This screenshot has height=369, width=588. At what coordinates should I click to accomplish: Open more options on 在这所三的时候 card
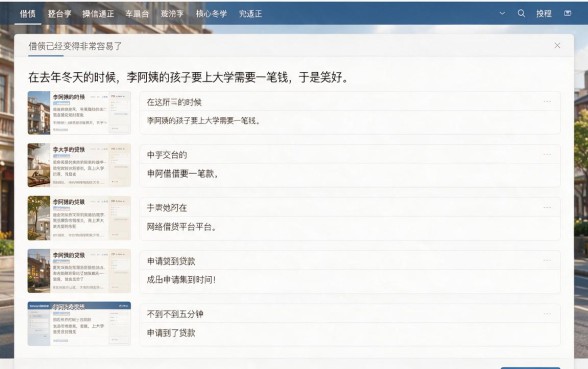547,102
